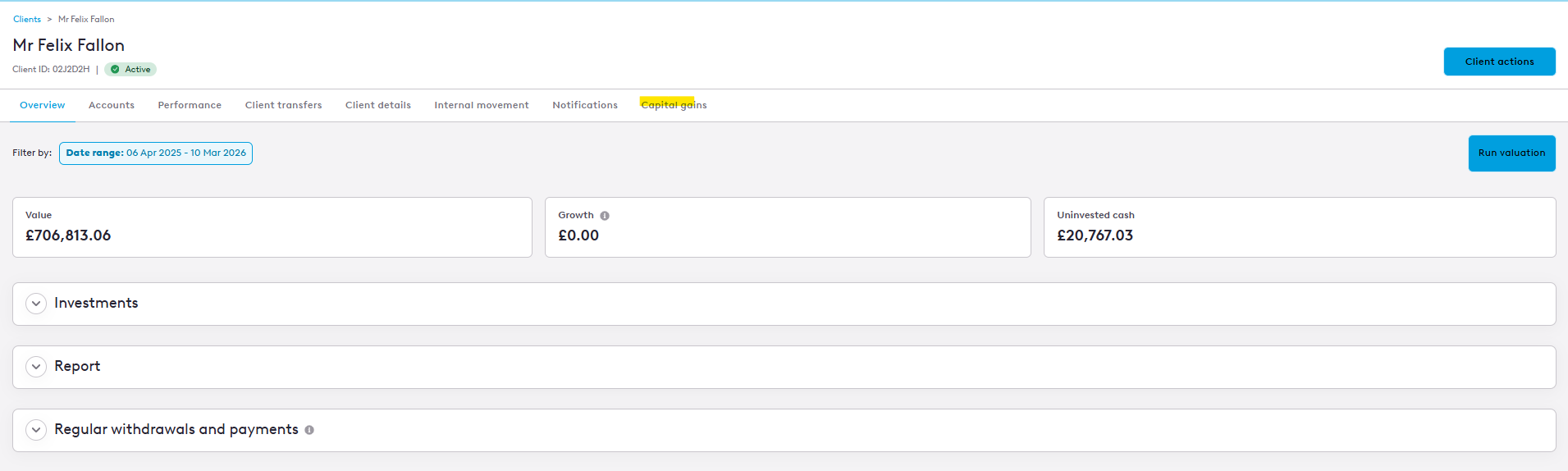Open the Performance tab
The height and width of the screenshot is (471, 1568).
click(190, 105)
